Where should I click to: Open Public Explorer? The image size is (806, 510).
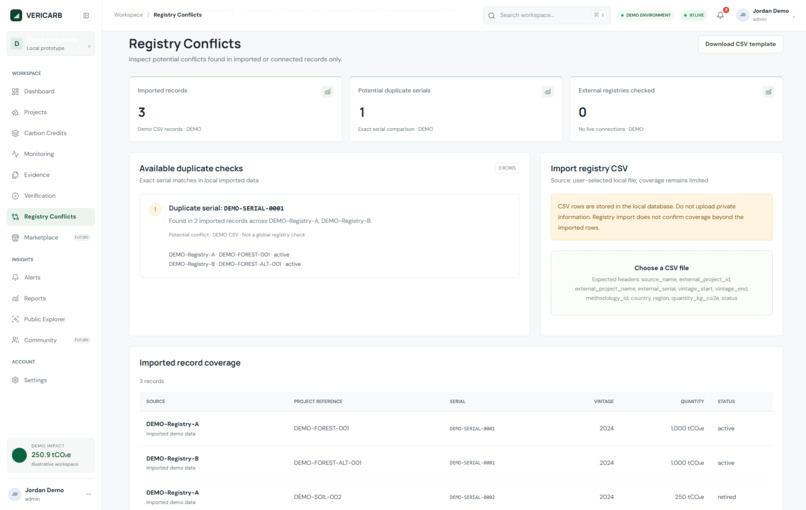[51, 319]
